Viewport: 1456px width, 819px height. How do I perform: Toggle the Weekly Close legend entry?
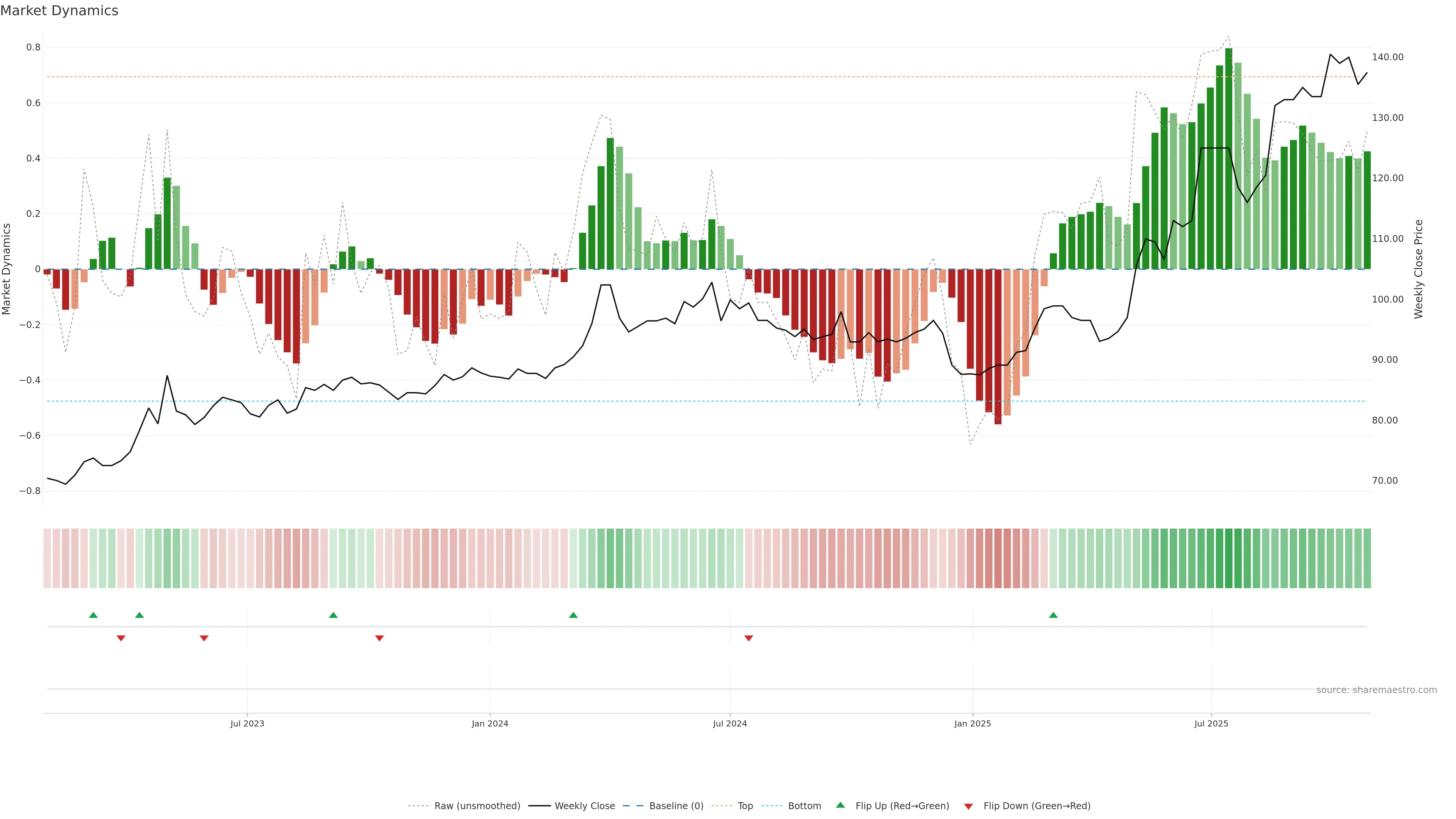(584, 806)
